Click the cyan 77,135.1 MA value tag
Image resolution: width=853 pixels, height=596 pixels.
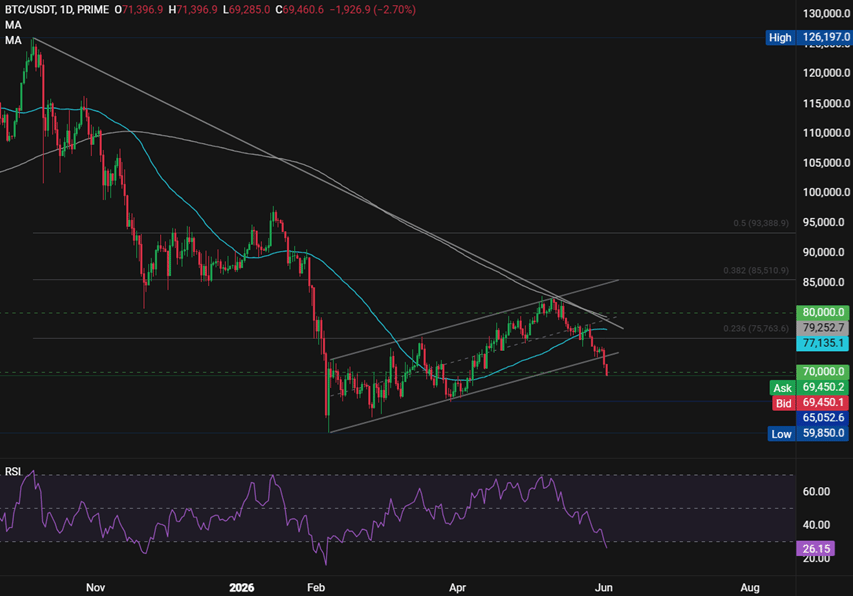pos(823,343)
